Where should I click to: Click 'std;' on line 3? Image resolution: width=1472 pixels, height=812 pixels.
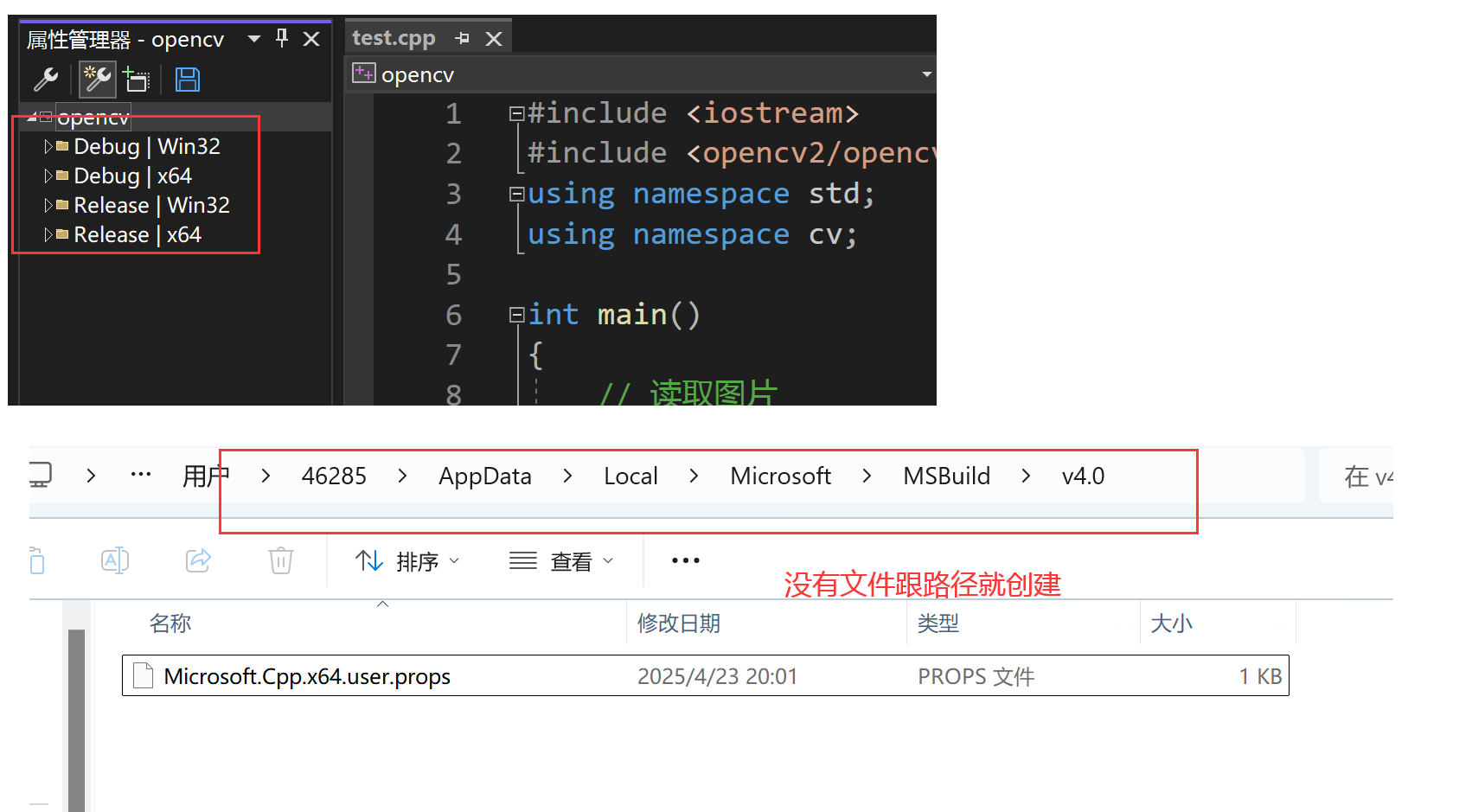click(842, 194)
